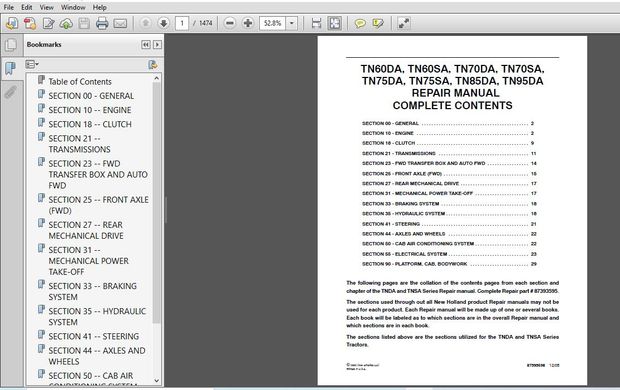The width and height of the screenshot is (620, 390).
Task: Click the page number input field
Action: (x=182, y=23)
